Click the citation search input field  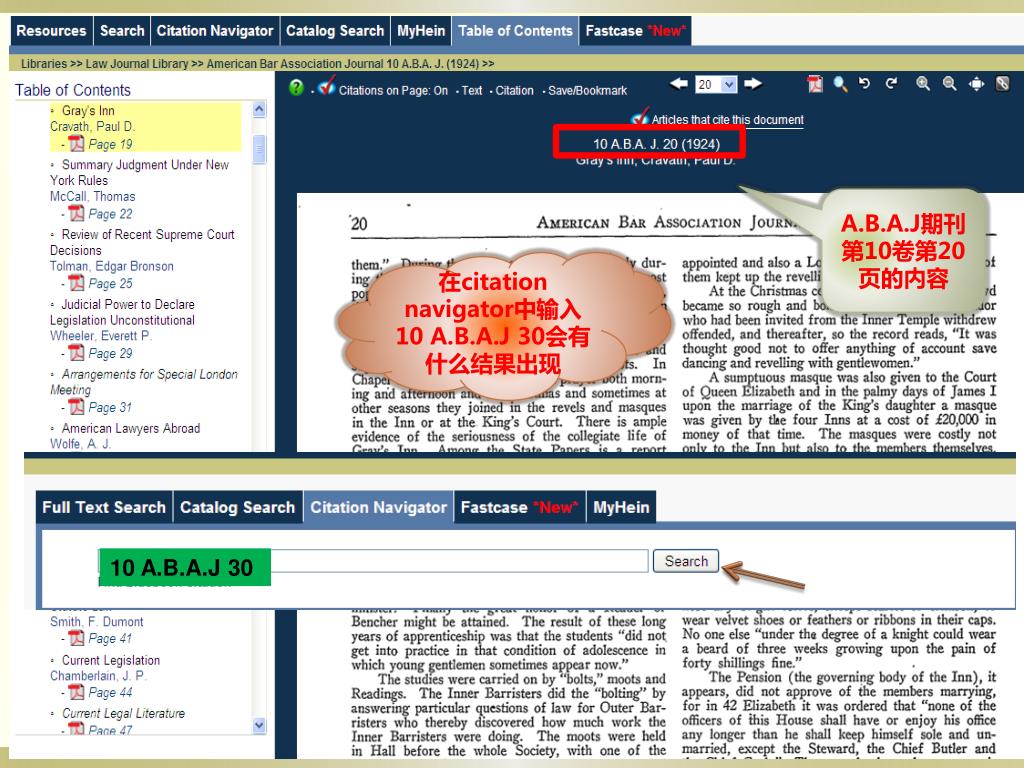coord(374,561)
